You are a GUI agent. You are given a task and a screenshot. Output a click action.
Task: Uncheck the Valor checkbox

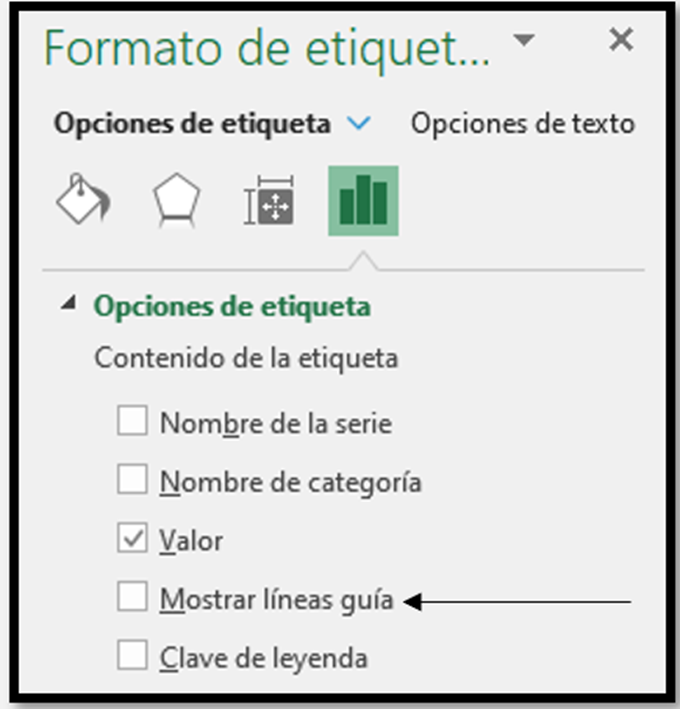click(x=132, y=538)
